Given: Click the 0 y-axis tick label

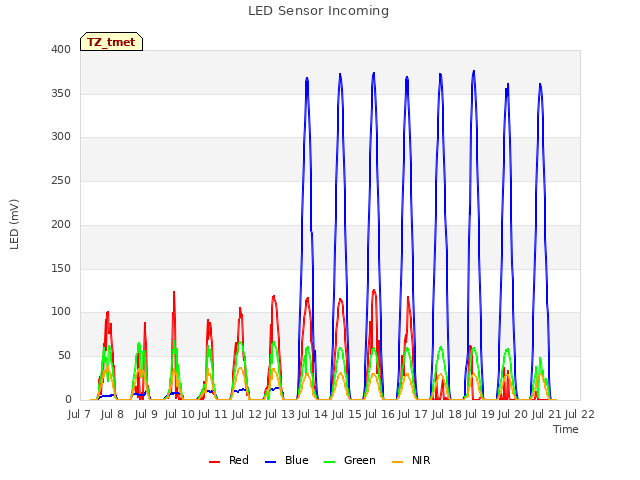Looking at the screenshot, I should tap(68, 400).
